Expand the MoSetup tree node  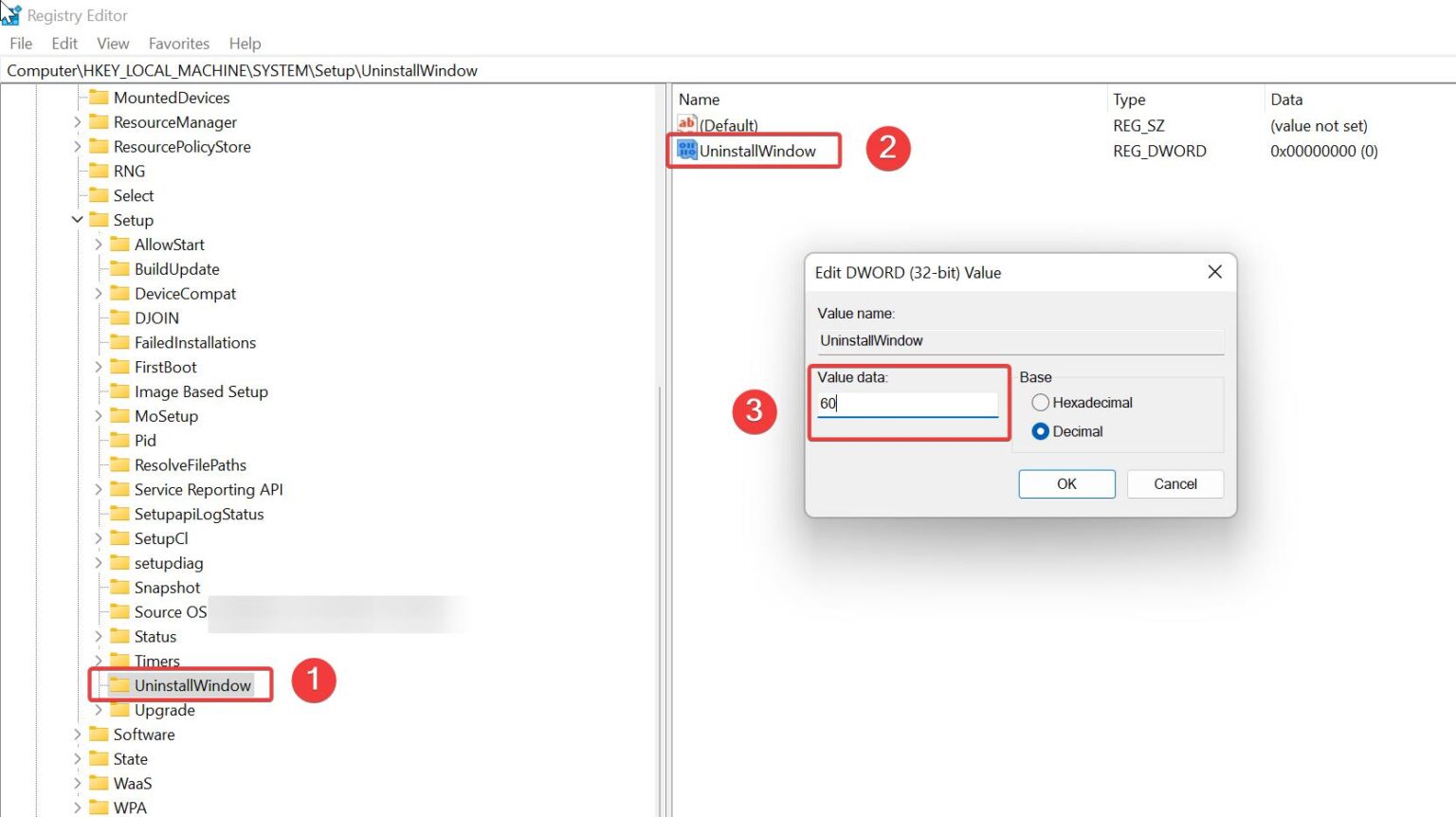(99, 416)
